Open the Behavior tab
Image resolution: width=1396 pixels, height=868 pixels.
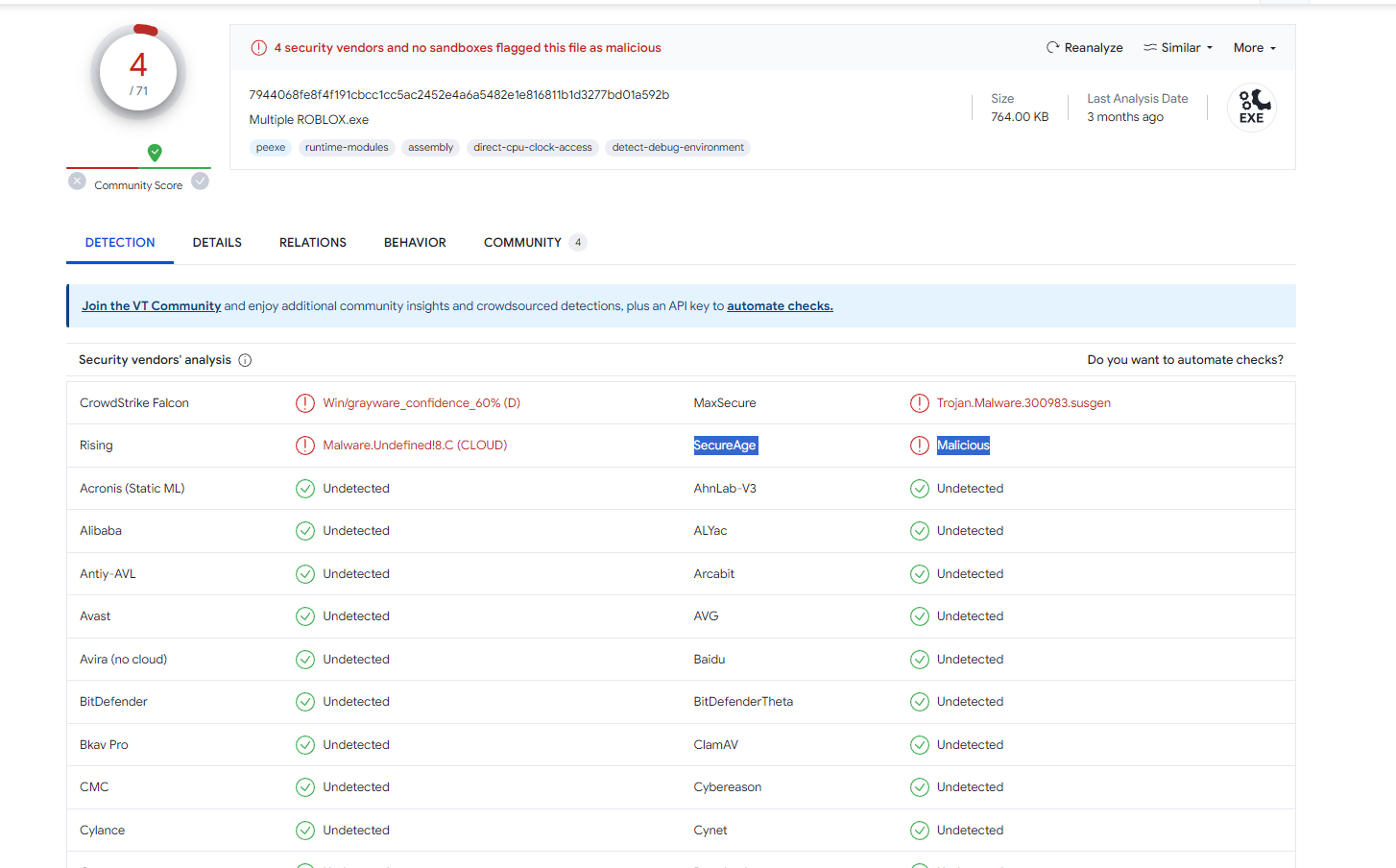tap(415, 243)
